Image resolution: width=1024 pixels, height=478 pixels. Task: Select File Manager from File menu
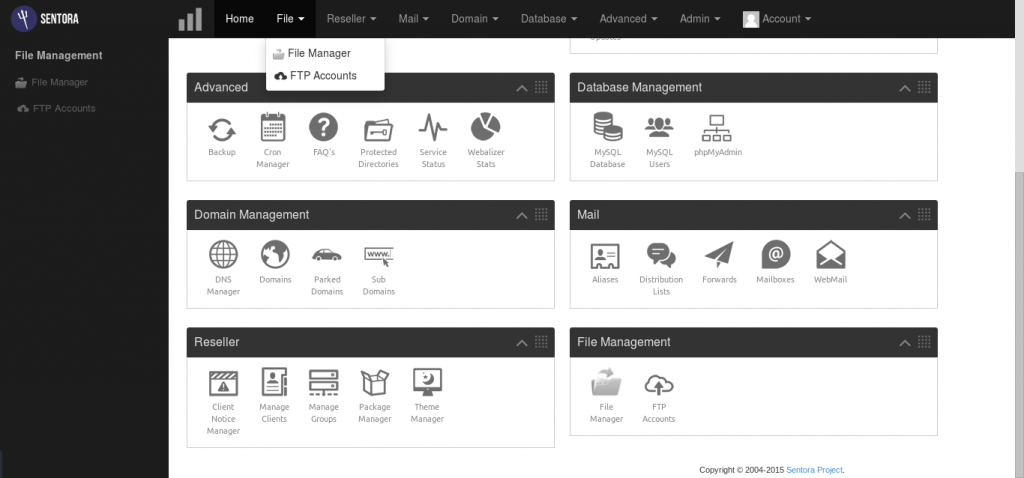[318, 54]
